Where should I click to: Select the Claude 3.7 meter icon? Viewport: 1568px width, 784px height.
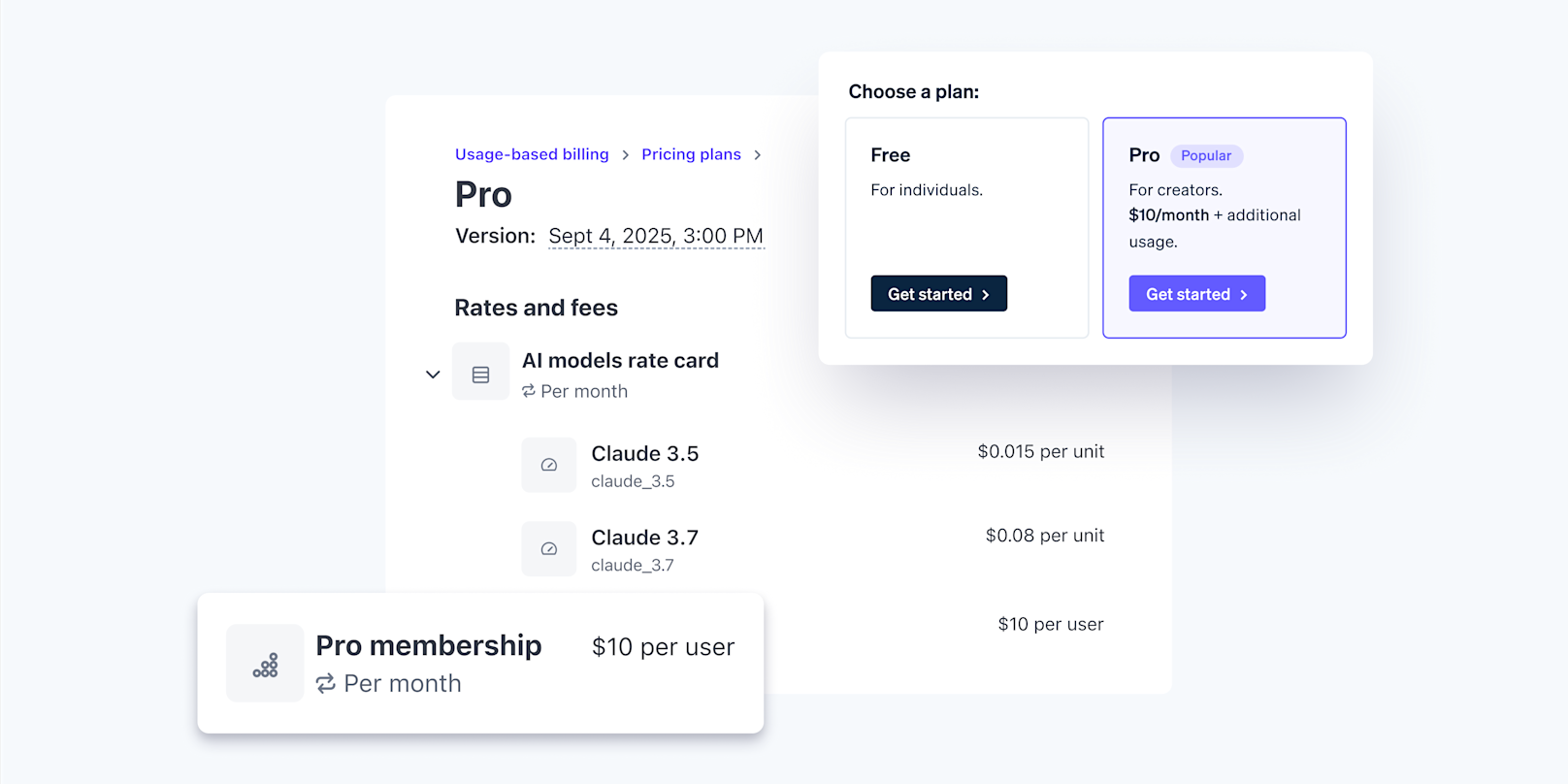click(548, 548)
